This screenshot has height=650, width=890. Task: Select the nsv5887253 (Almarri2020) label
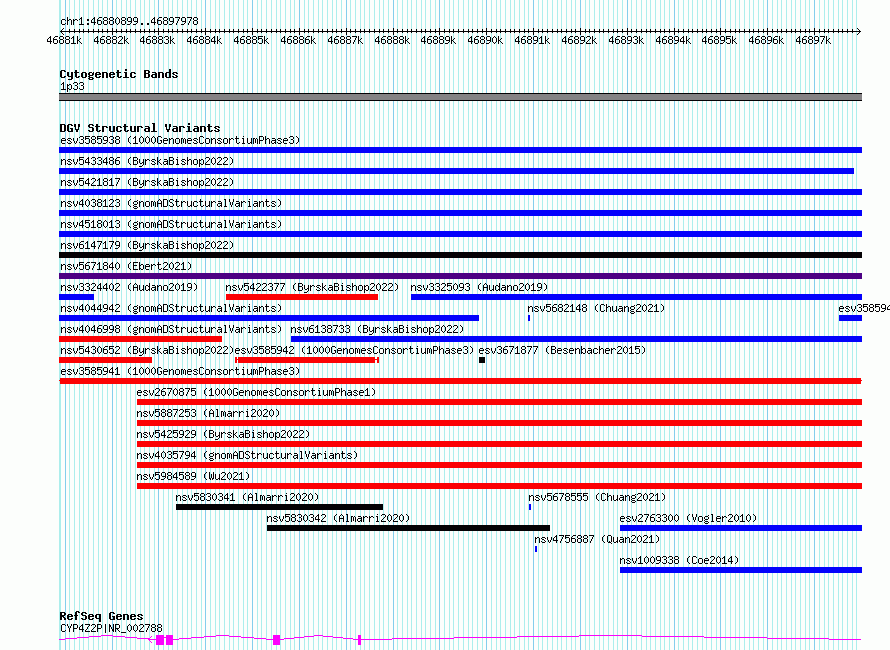[208, 413]
